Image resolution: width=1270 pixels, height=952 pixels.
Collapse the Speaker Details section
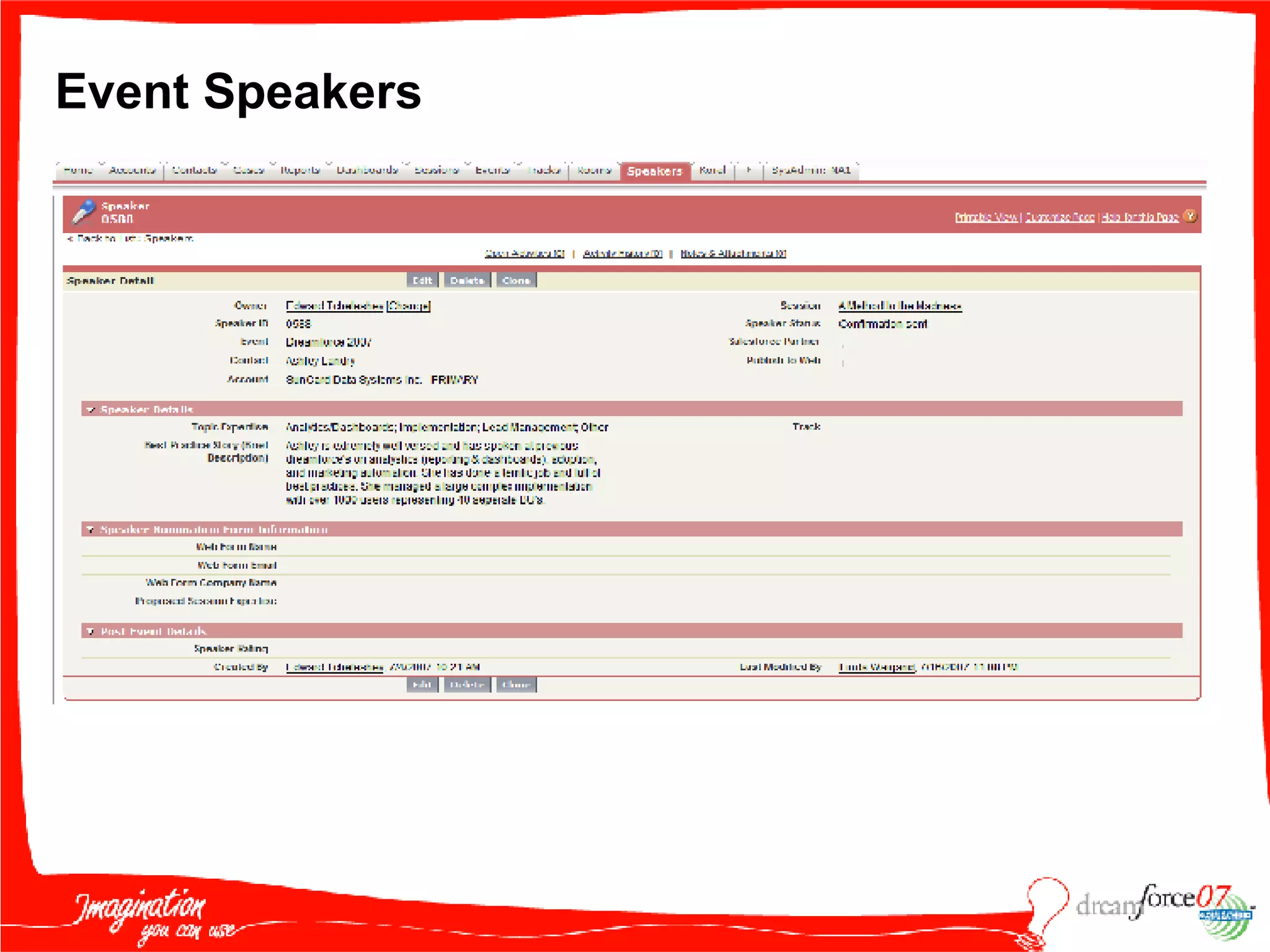(x=91, y=410)
